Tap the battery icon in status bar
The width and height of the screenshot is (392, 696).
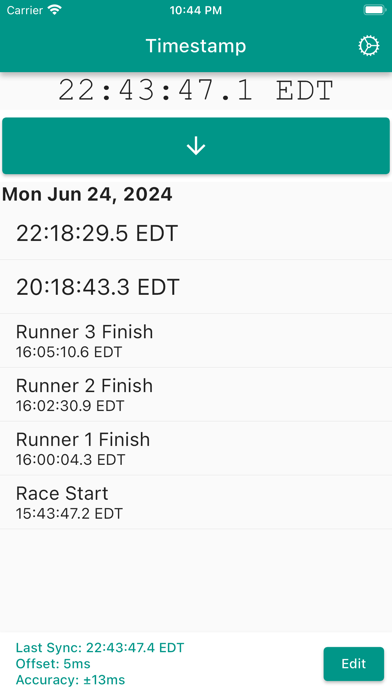tap(375, 10)
